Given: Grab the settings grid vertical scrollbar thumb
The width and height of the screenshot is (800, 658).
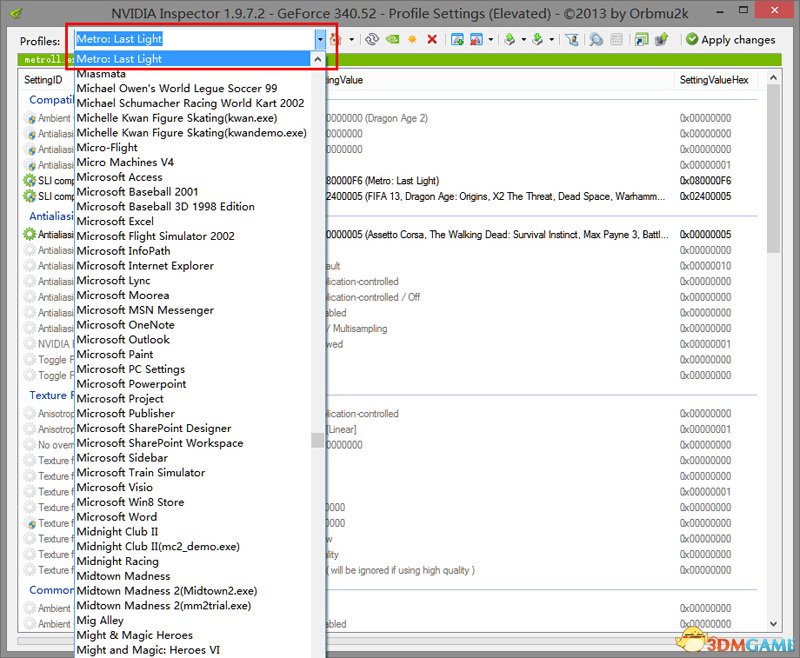Looking at the screenshot, I should click(x=773, y=168).
